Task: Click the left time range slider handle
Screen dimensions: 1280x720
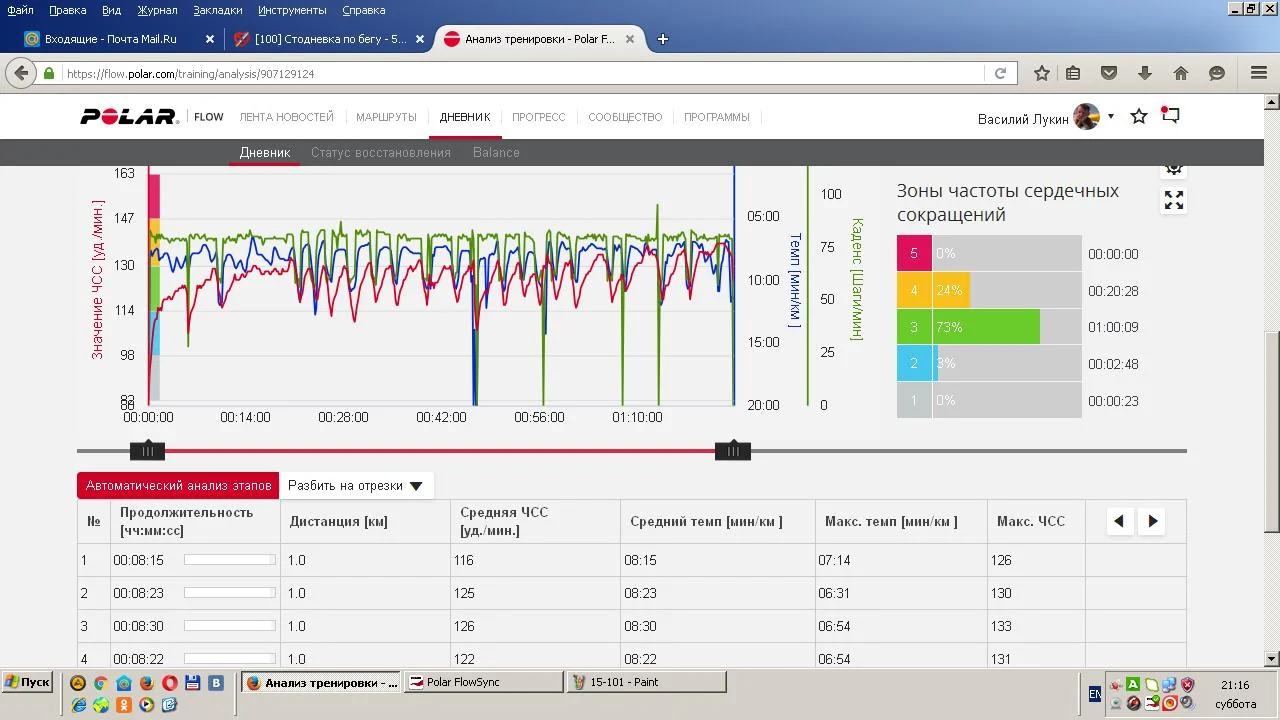Action: tap(147, 451)
